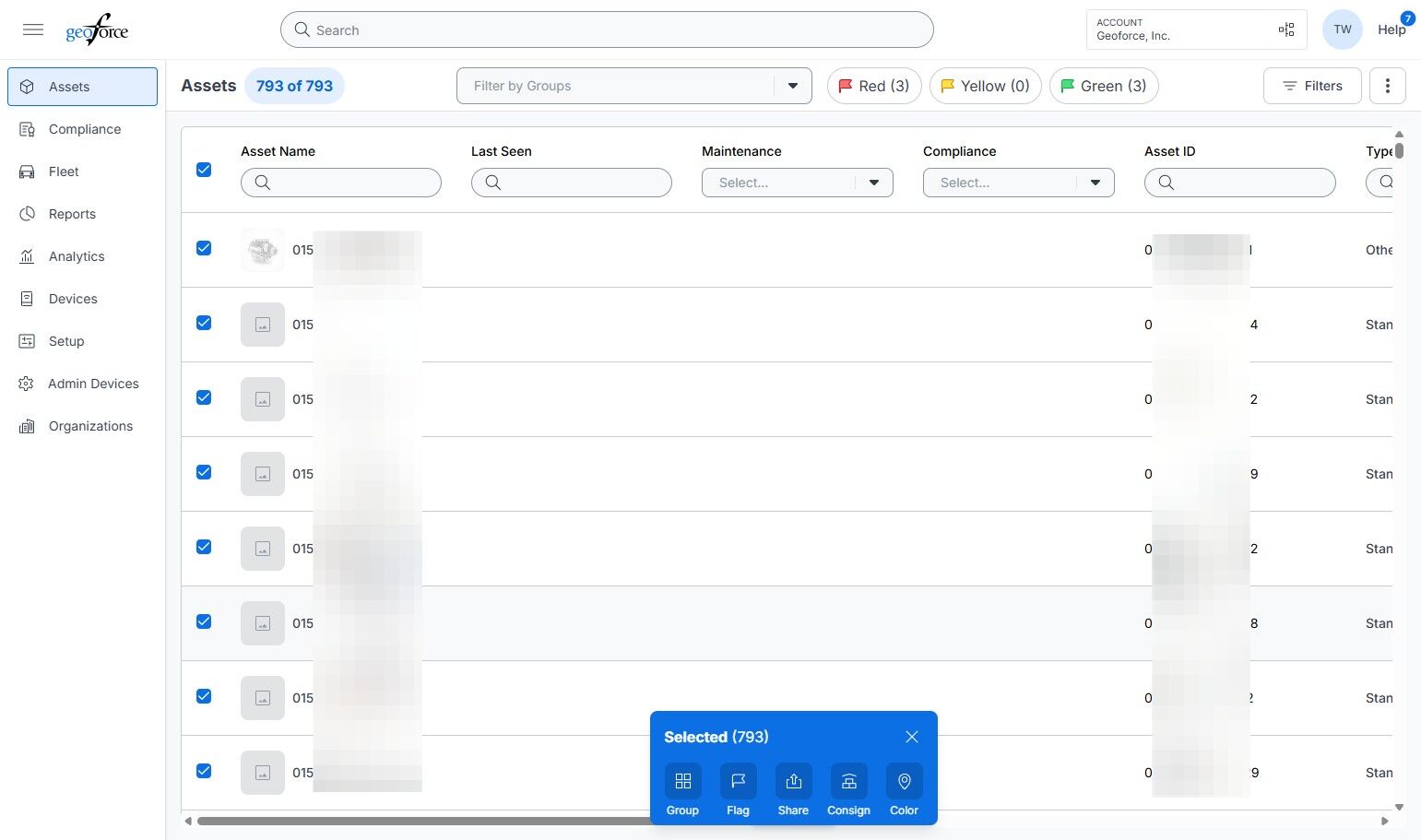Navigate to Reports

83,214
